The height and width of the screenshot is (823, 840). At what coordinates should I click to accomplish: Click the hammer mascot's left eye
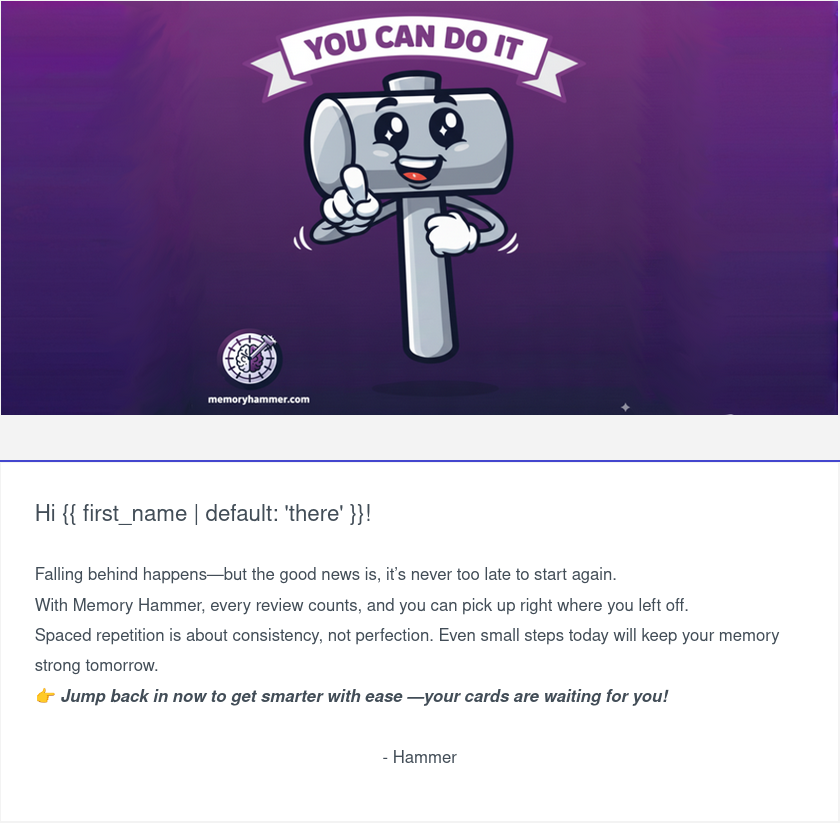tap(392, 131)
